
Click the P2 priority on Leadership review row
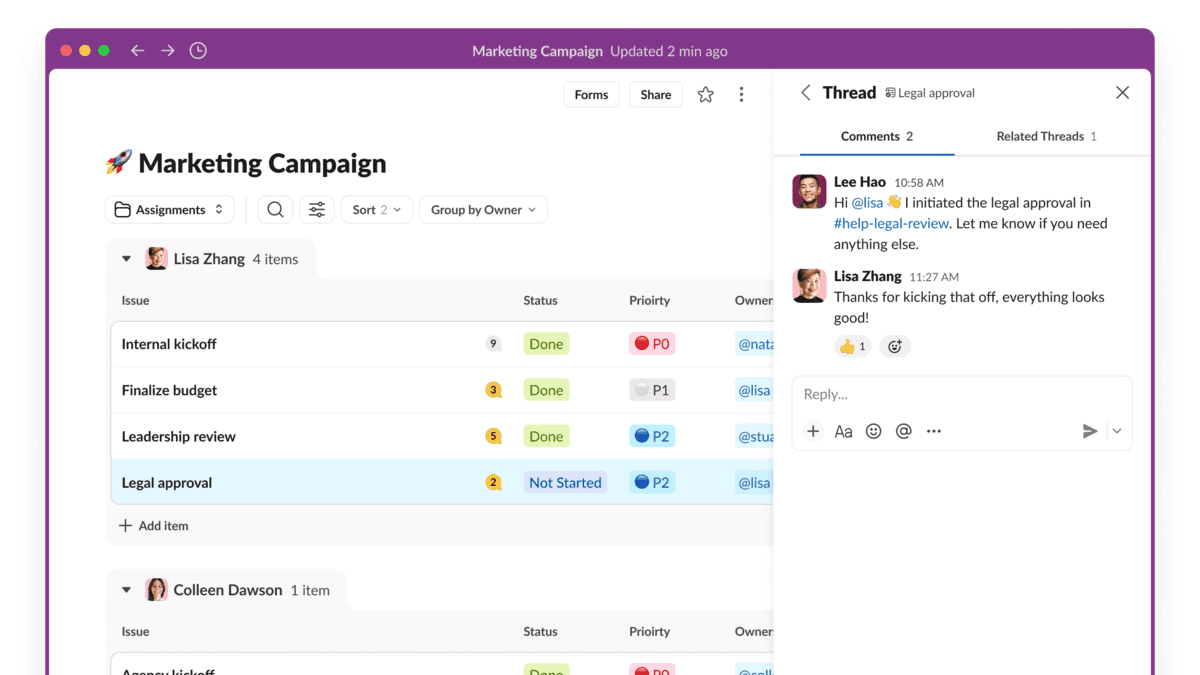tap(652, 436)
